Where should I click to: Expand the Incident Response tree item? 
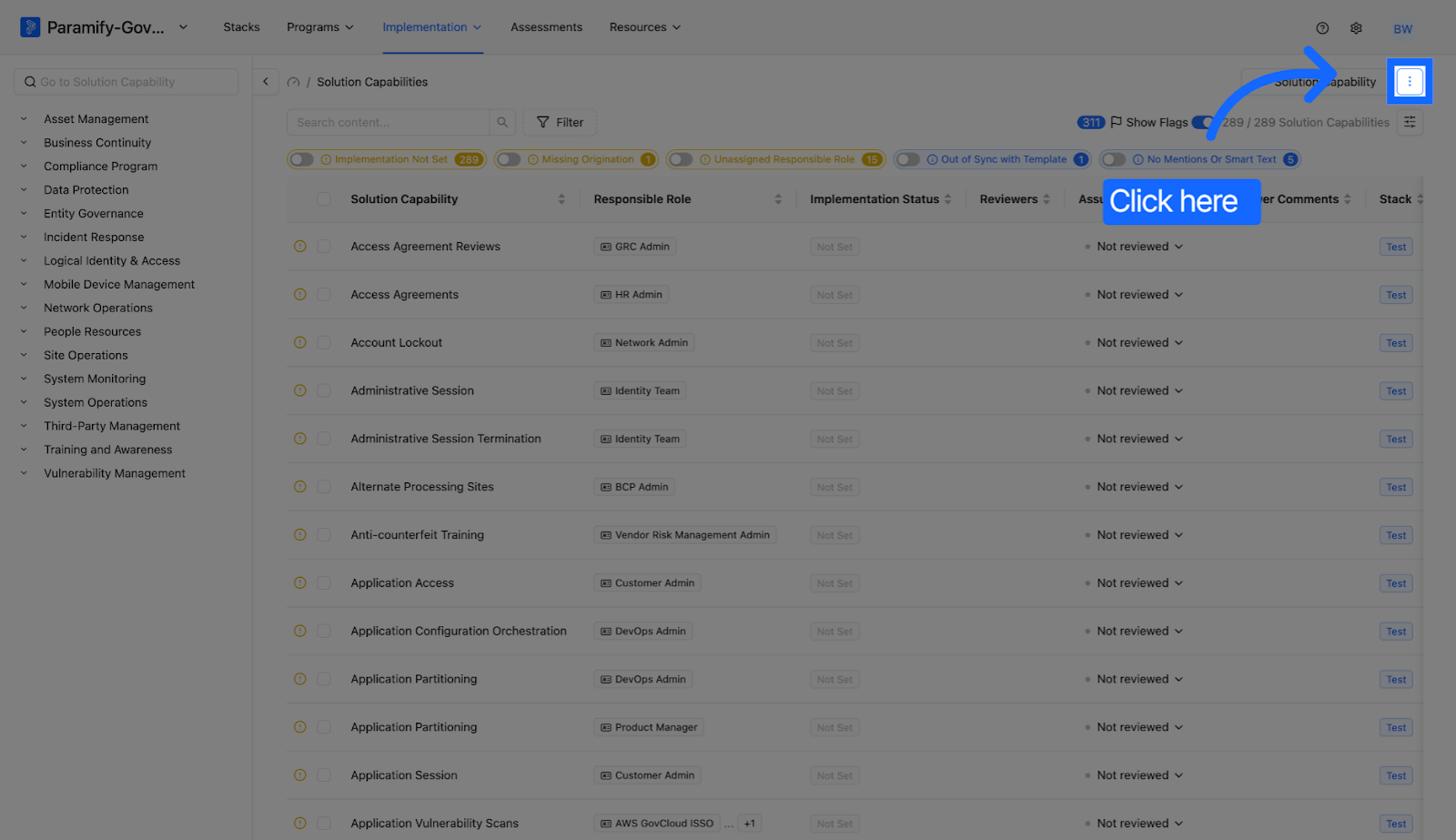click(x=24, y=237)
